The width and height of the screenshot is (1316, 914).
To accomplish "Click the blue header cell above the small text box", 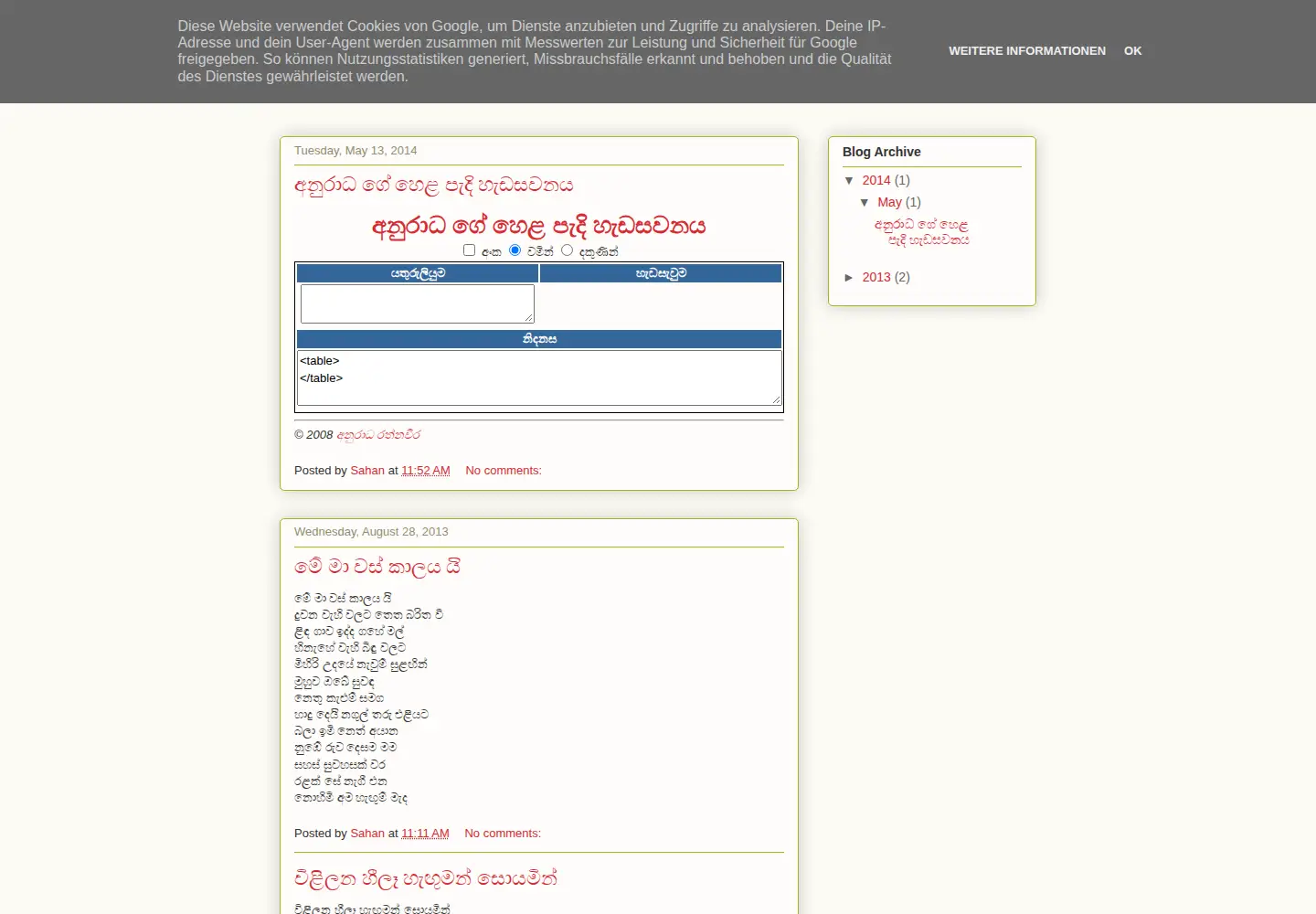I will pos(418,273).
